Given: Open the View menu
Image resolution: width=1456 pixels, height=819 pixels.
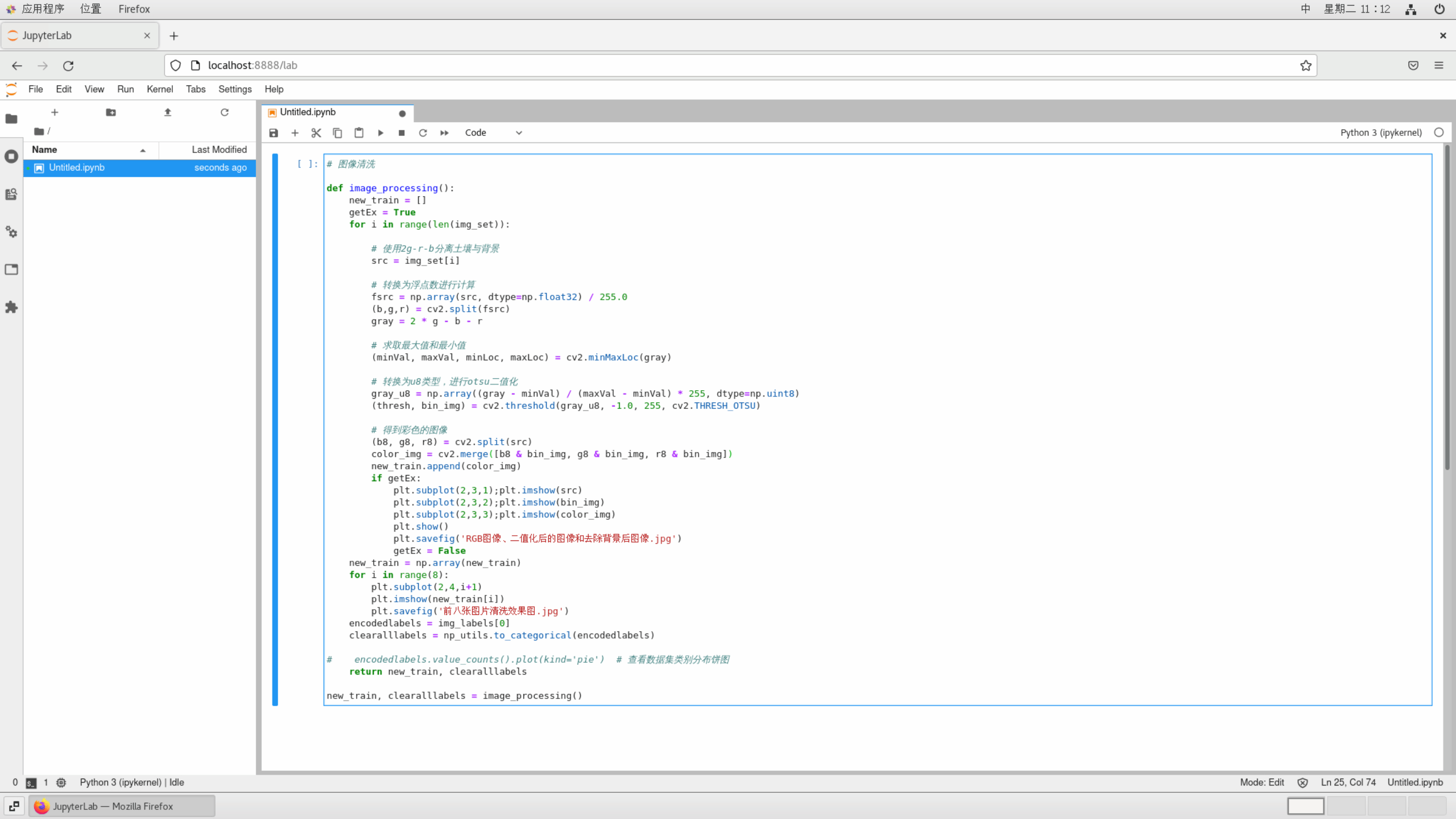Looking at the screenshot, I should click(94, 89).
